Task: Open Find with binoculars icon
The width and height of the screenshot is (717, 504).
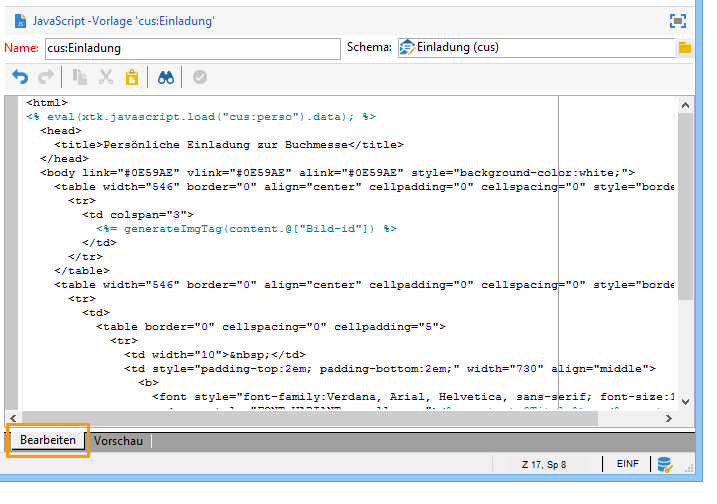Action: [x=166, y=77]
